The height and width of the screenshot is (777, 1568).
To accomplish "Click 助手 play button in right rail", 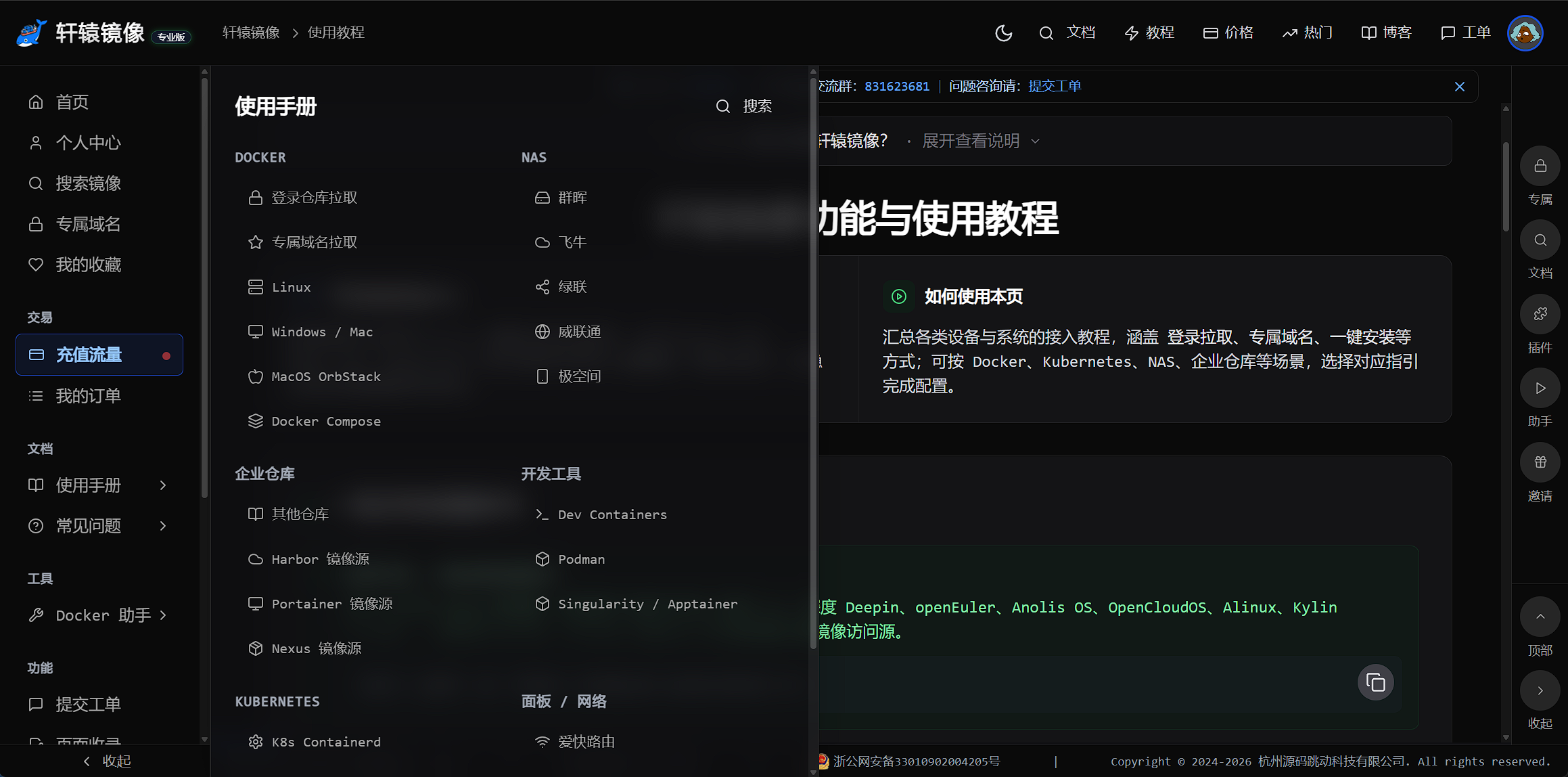I will pyautogui.click(x=1540, y=388).
